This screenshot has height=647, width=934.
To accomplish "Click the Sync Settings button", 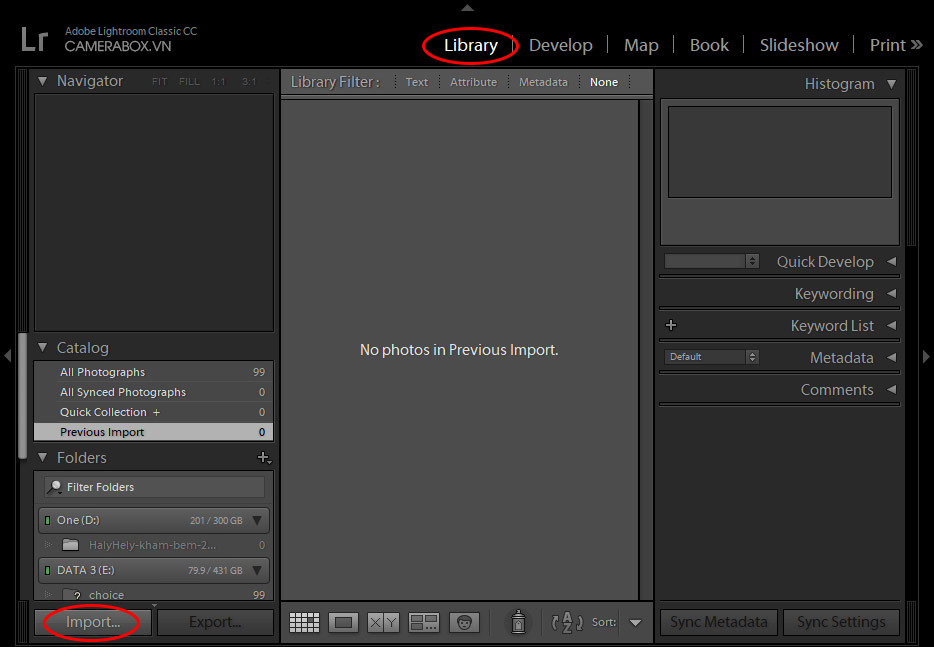I will pyautogui.click(x=841, y=622).
